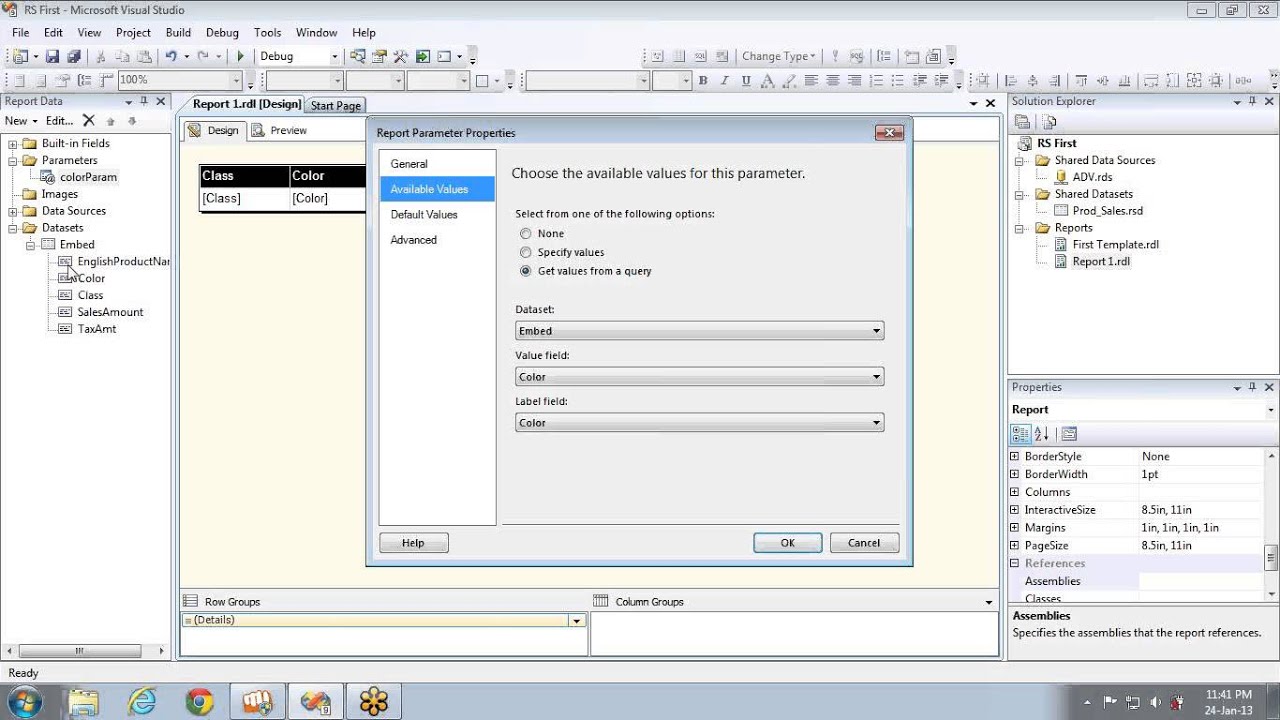Open the Value field dropdown

click(699, 377)
